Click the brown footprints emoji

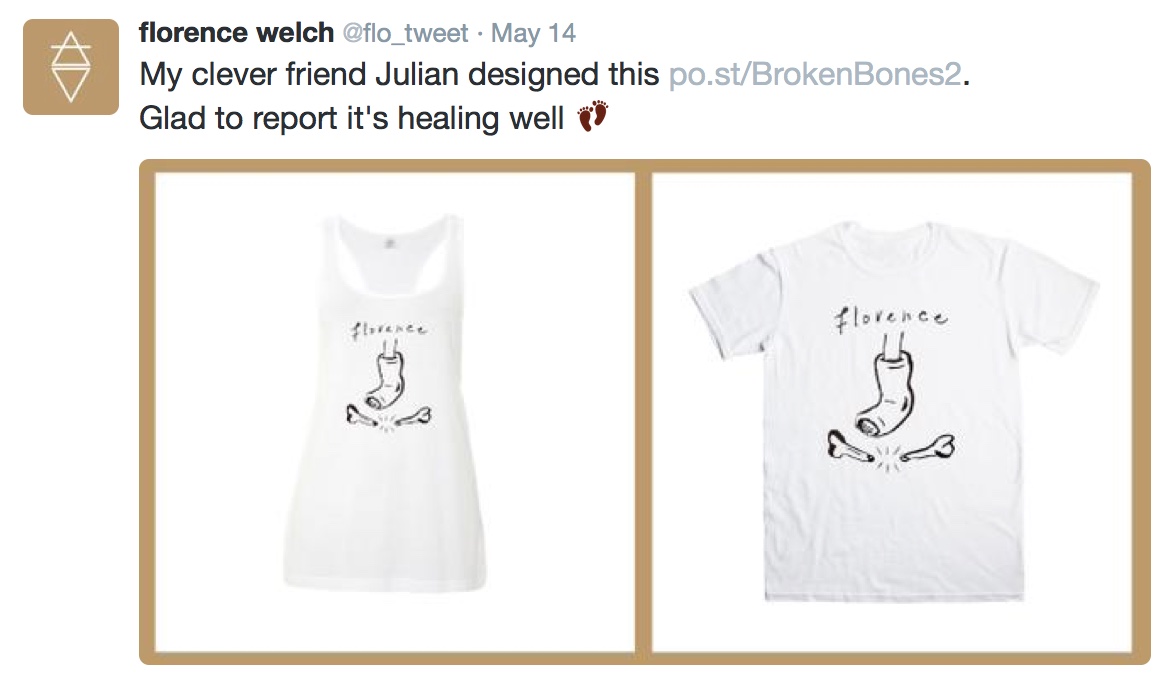(594, 117)
